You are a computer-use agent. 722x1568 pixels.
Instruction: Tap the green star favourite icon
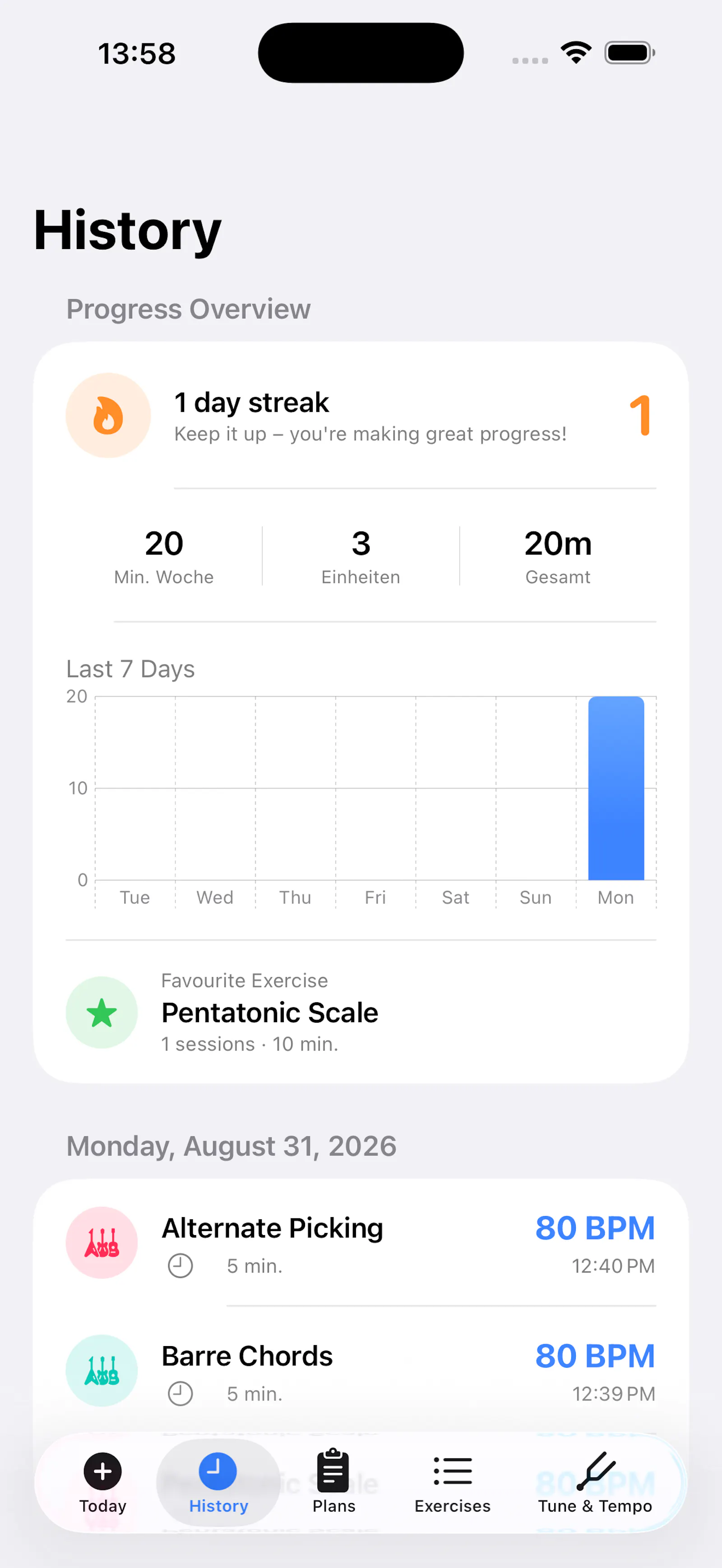tap(102, 1012)
